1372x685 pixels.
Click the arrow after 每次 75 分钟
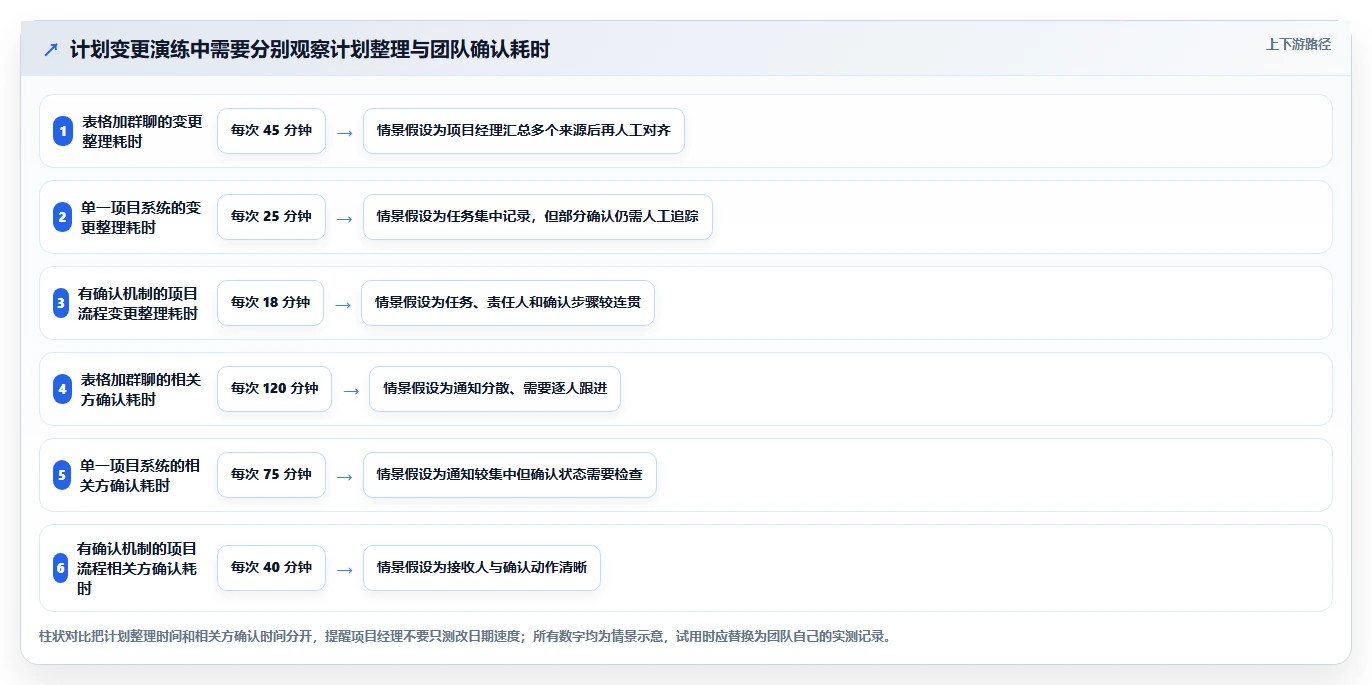pyautogui.click(x=344, y=476)
